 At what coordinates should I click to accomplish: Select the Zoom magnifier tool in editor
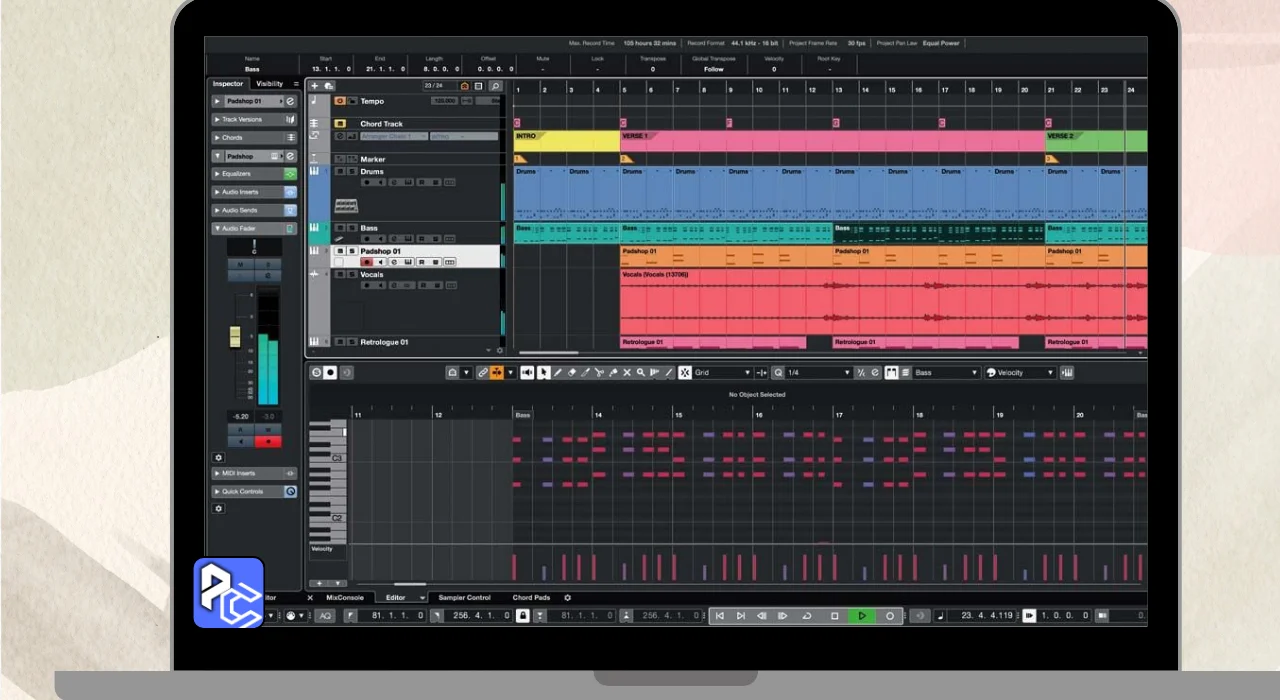(x=641, y=373)
